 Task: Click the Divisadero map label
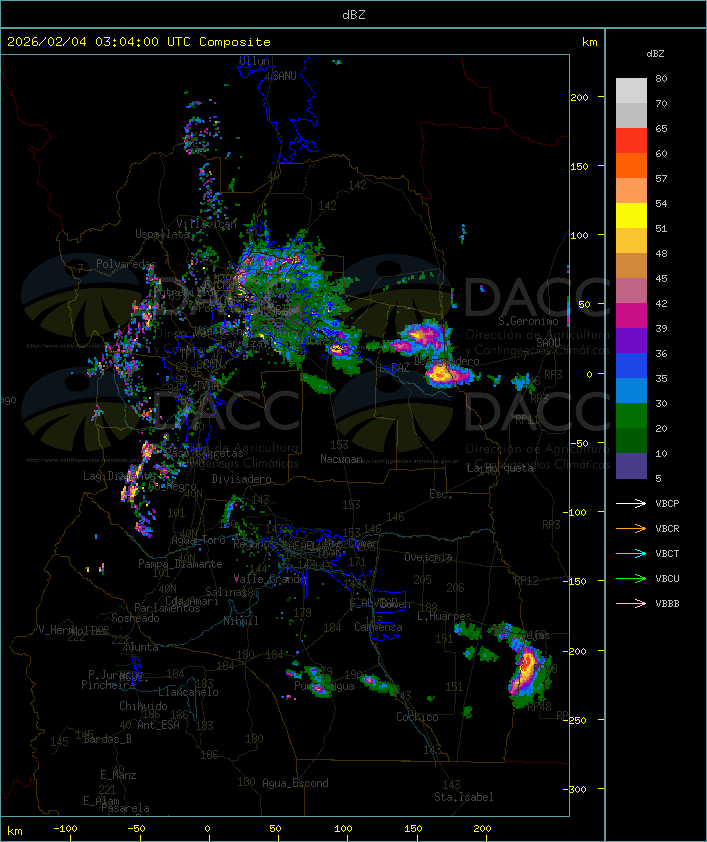[241, 478]
